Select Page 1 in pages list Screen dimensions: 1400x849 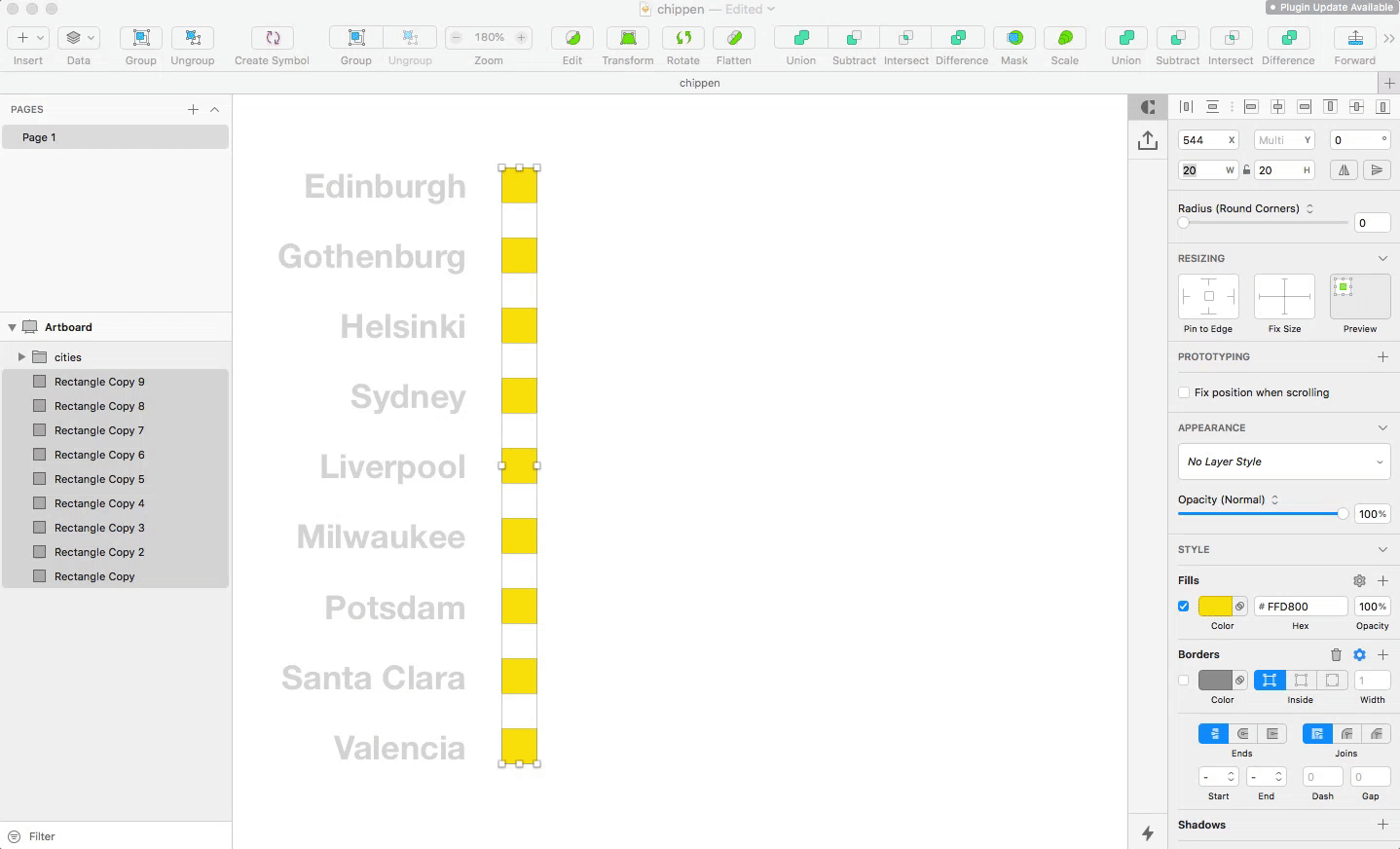coord(116,137)
